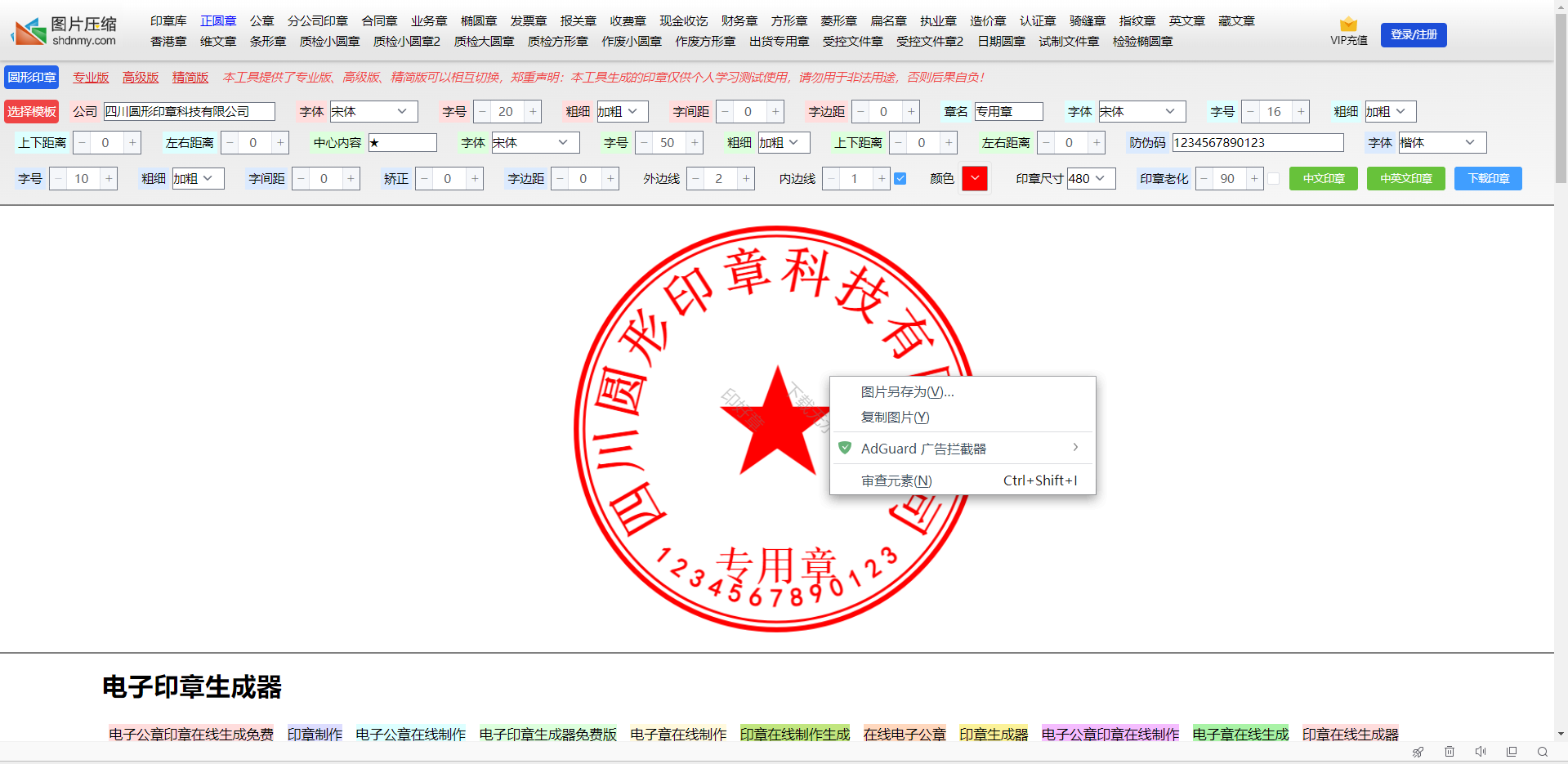Click the 防伪码 anti-fake code input field
1568x764 pixels.
[x=1258, y=142]
